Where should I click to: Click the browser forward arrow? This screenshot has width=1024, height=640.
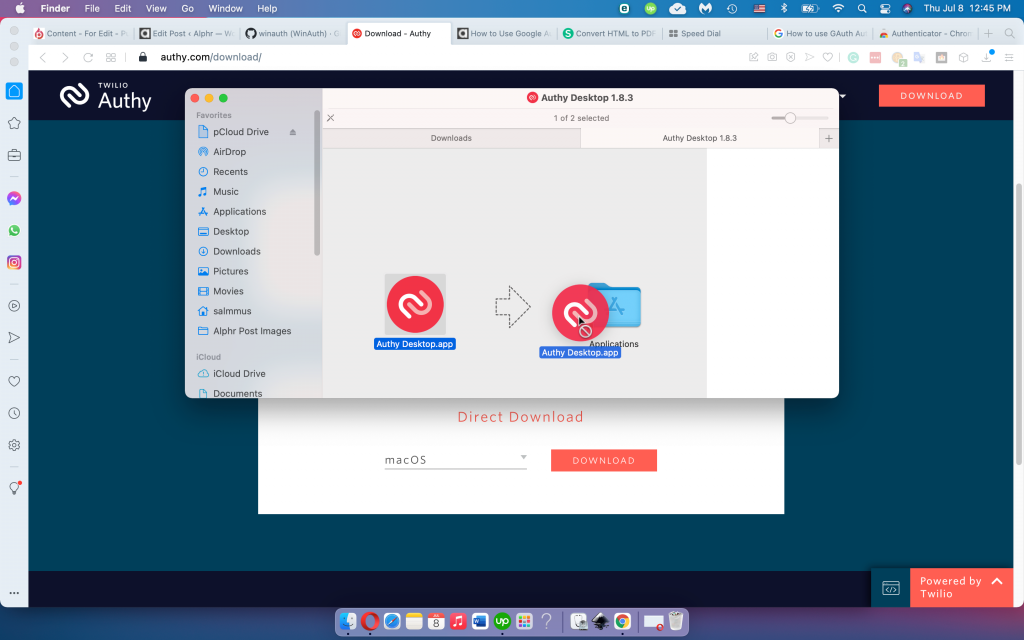65,57
